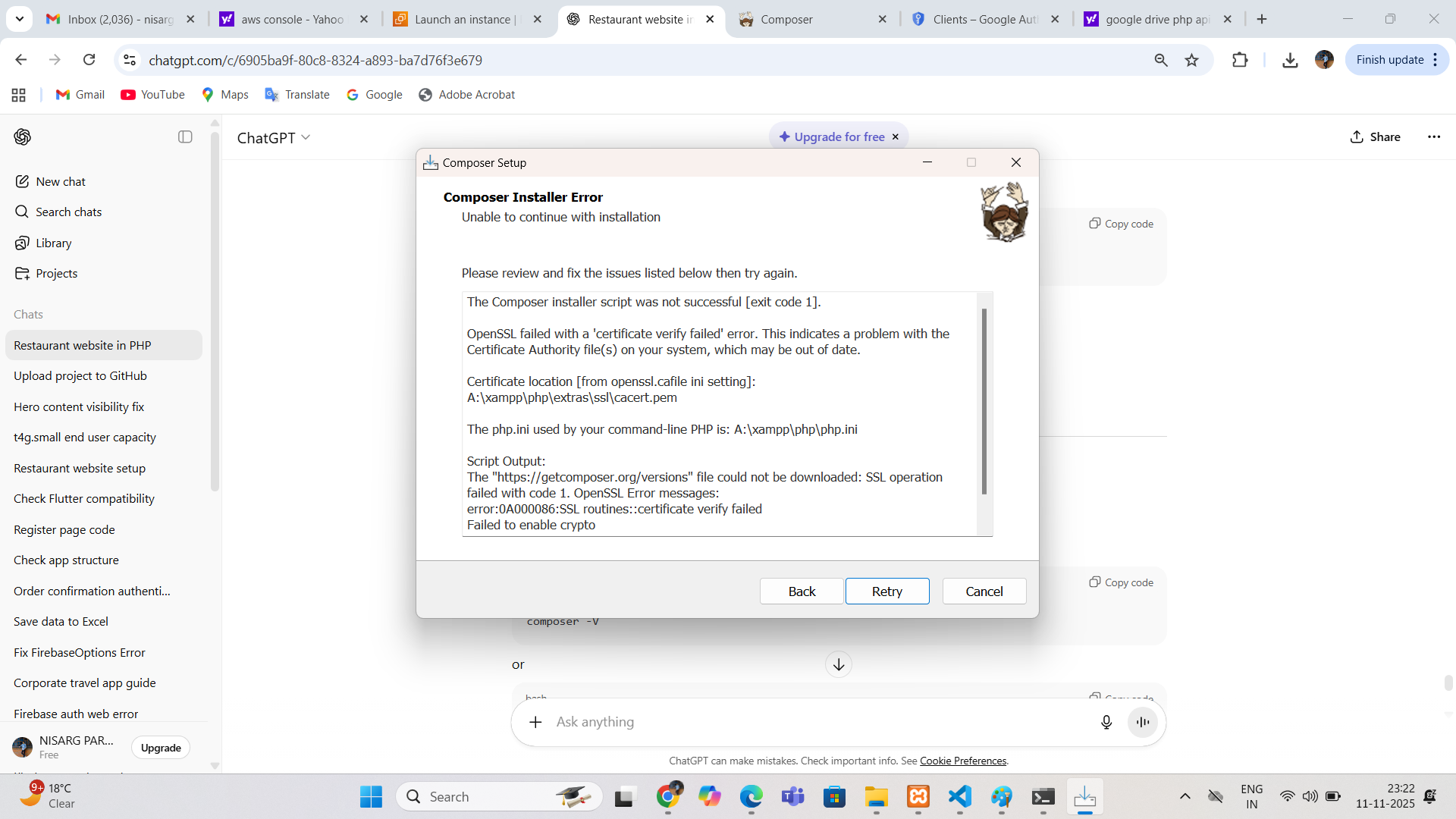
Task: Open the three-dots conversation options menu
Action: click(1433, 136)
